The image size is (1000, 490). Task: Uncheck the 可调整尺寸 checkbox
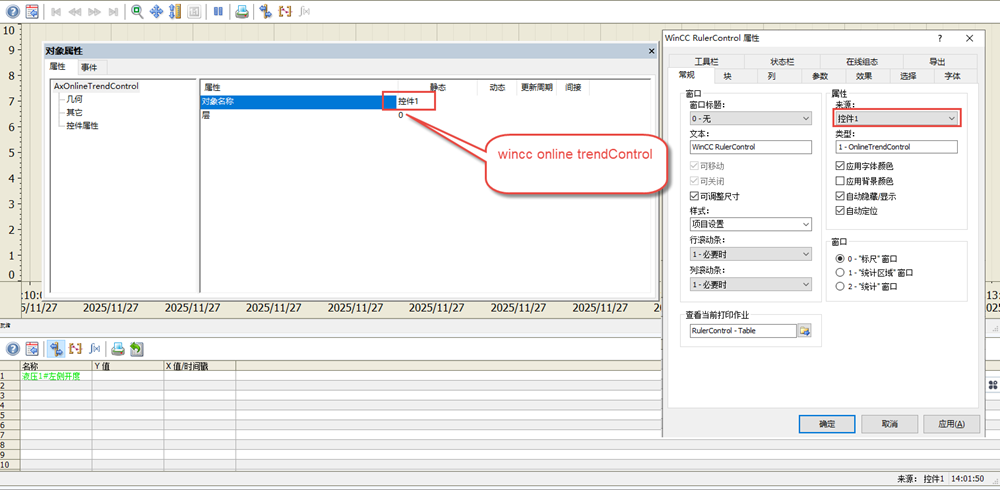695,196
